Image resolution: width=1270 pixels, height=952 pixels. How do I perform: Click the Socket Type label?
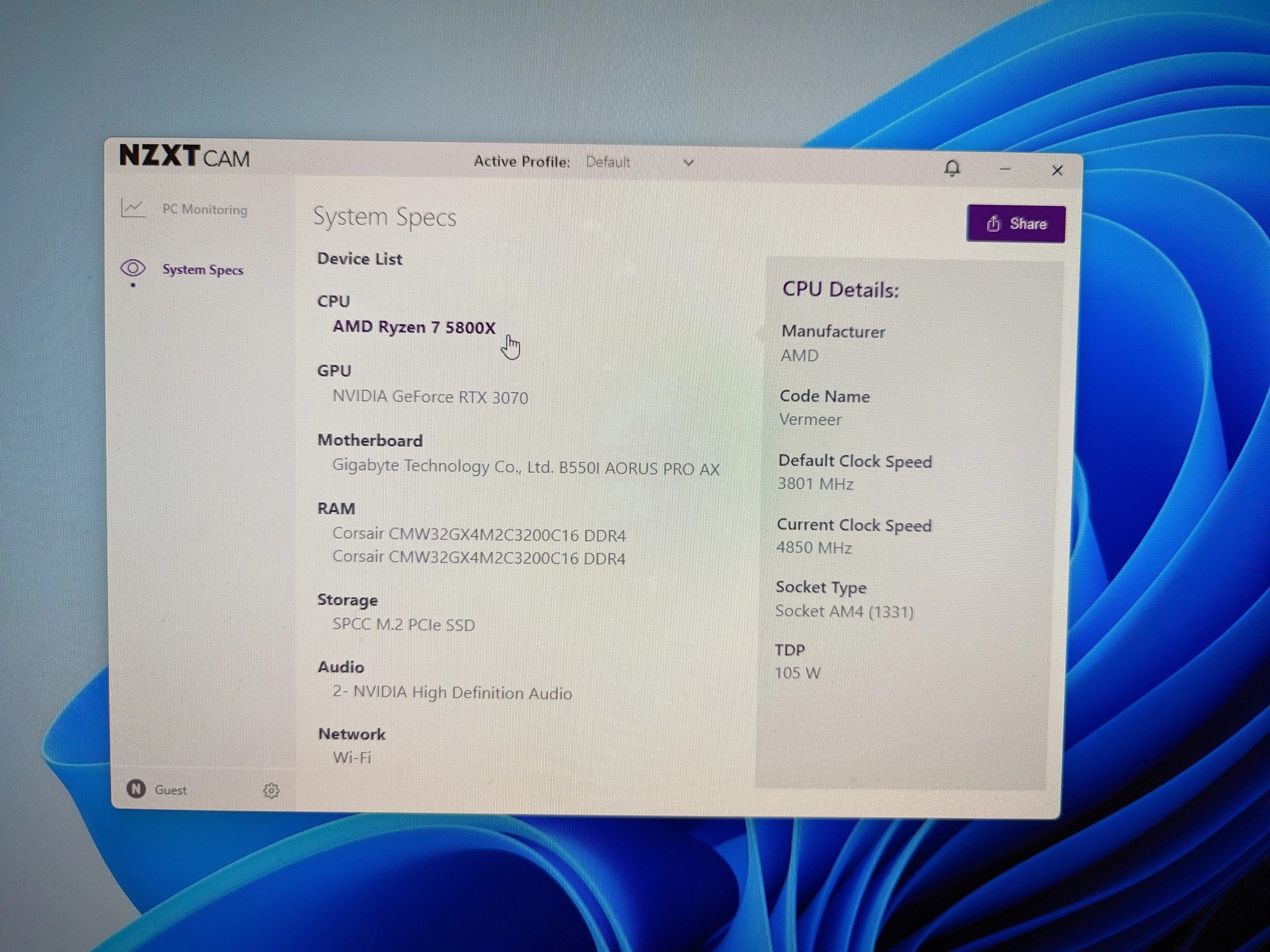(x=821, y=587)
